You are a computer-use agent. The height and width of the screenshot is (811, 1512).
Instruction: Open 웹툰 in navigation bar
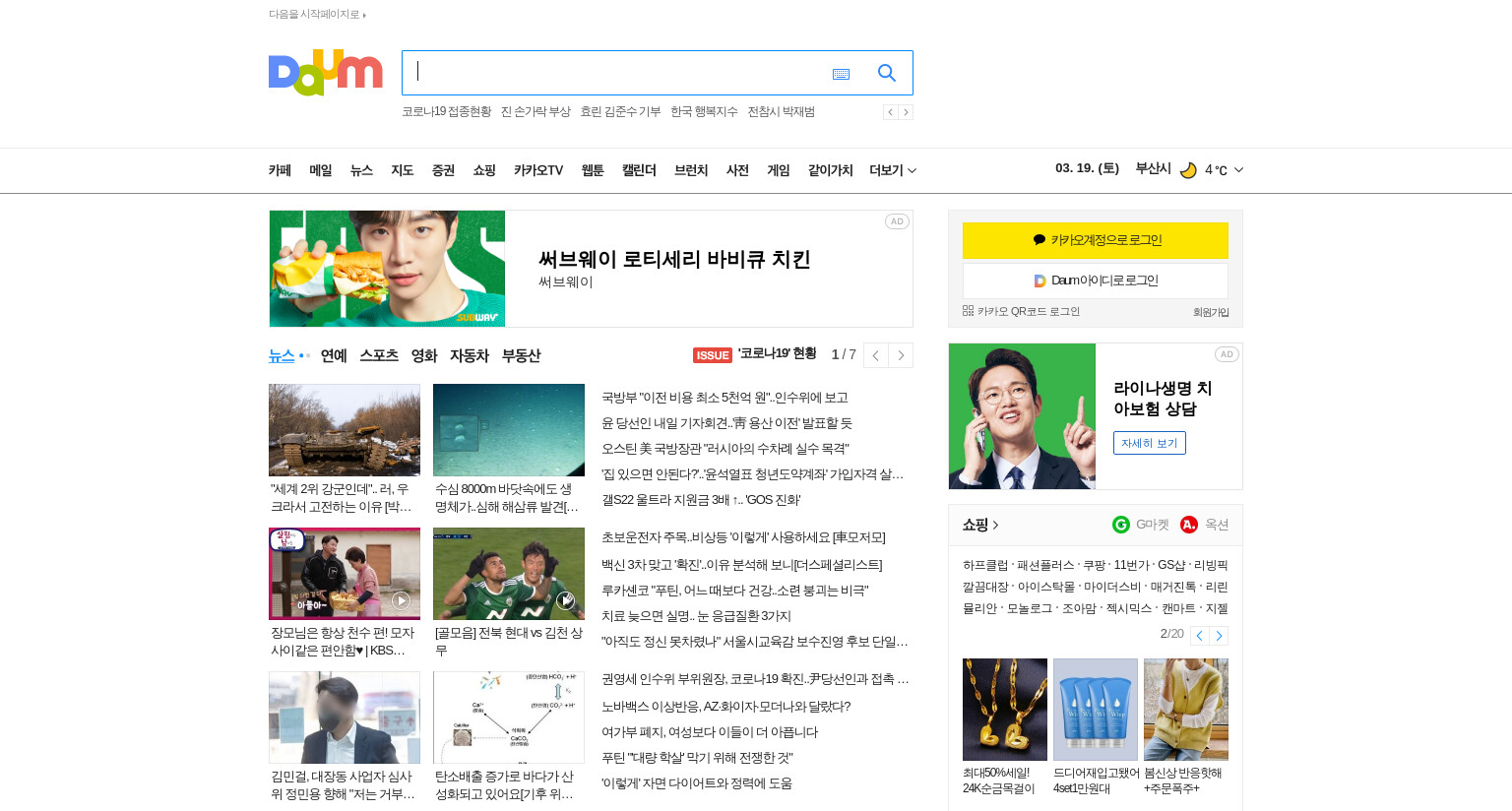click(593, 170)
